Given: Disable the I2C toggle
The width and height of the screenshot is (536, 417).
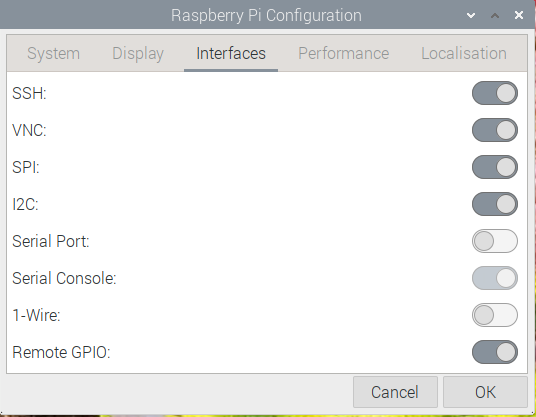Looking at the screenshot, I should pos(495,204).
